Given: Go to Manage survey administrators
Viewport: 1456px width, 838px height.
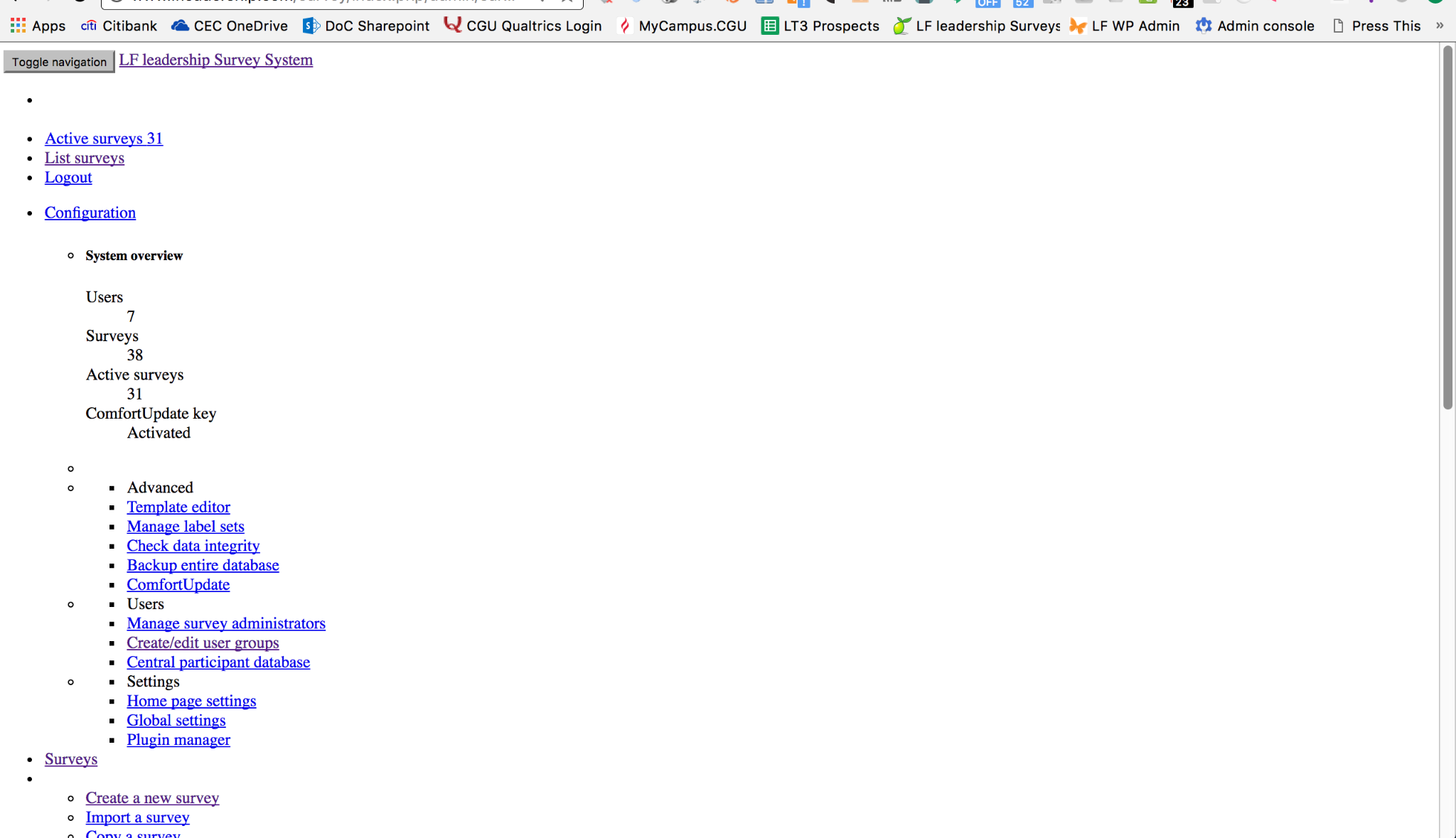Looking at the screenshot, I should click(x=225, y=623).
